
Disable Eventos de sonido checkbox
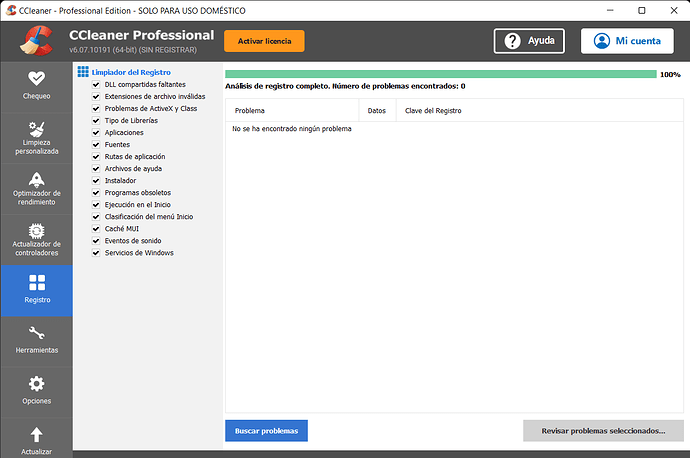click(96, 241)
